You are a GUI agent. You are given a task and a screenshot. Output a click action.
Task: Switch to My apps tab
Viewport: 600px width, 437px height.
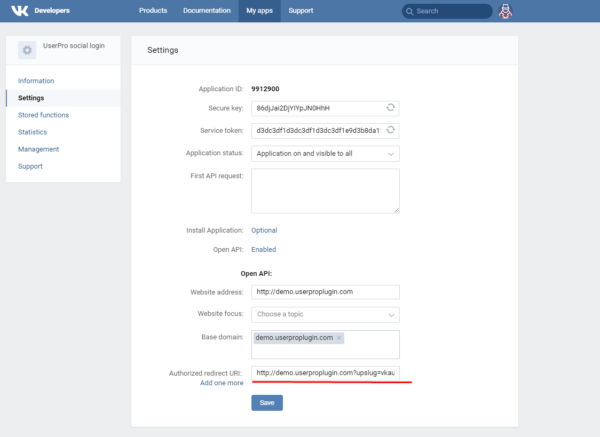pos(260,11)
